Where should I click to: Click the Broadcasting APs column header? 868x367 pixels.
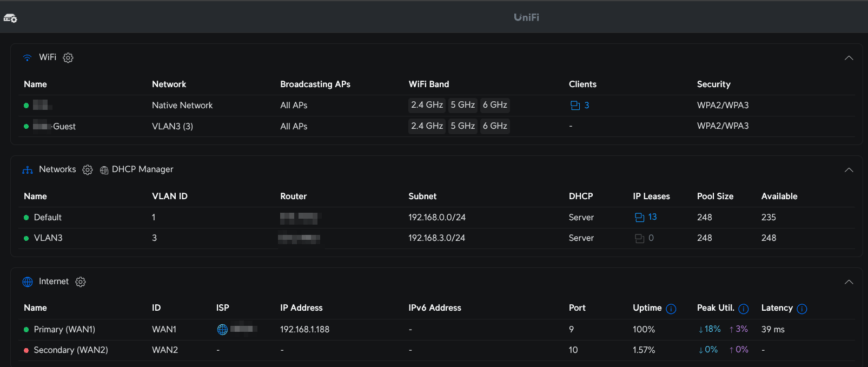pyautogui.click(x=315, y=84)
